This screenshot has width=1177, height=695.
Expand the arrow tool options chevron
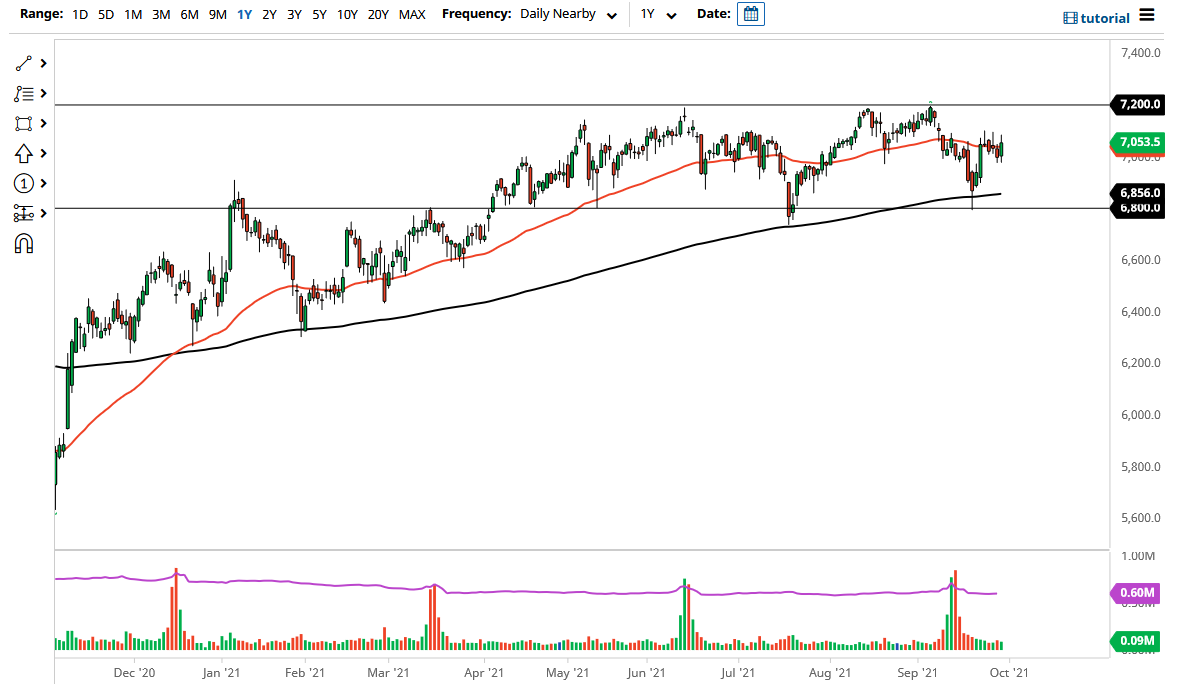pos(42,153)
